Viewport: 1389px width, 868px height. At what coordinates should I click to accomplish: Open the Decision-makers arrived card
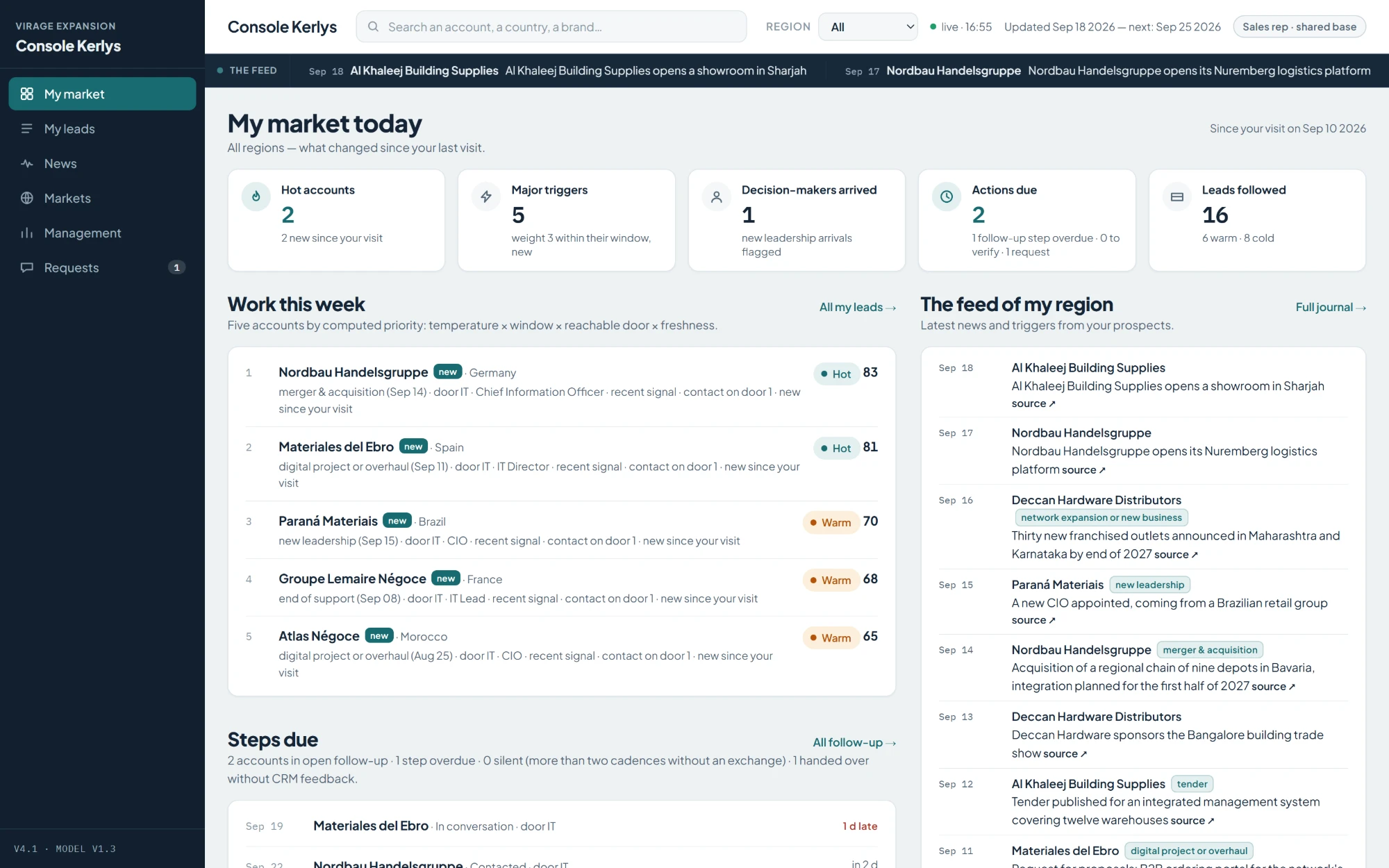[x=797, y=220]
